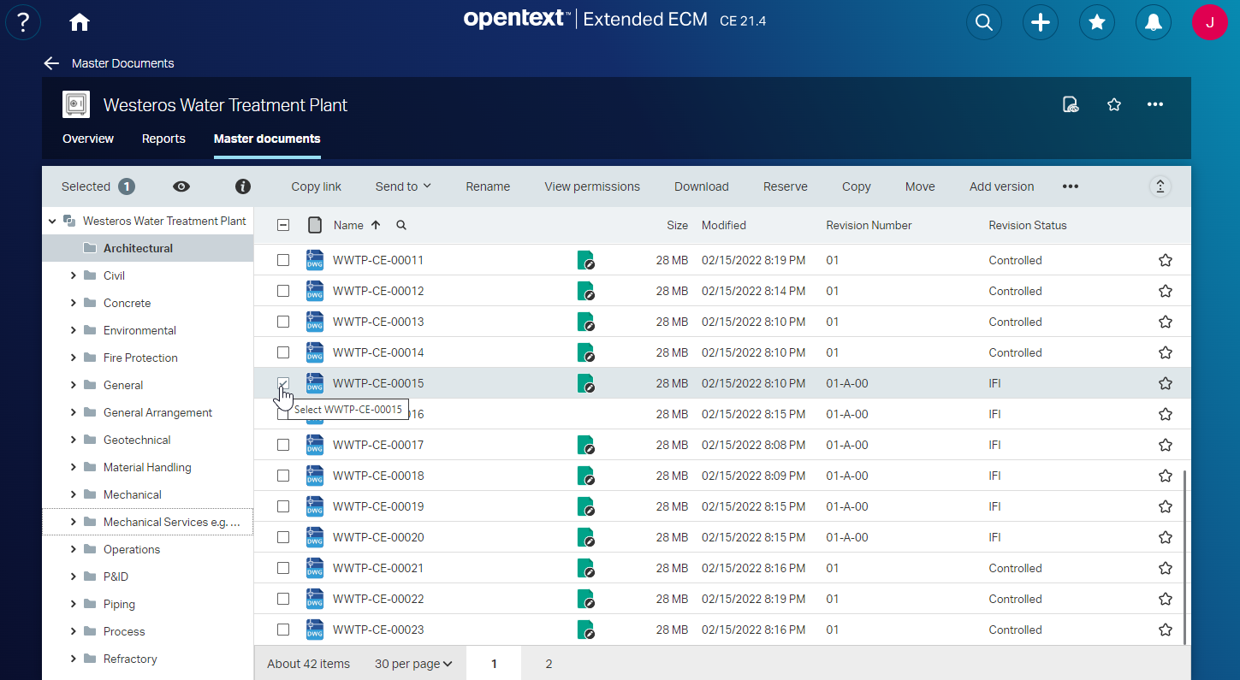1240x680 pixels.
Task: Switch to the Overview tab
Action: click(x=88, y=139)
